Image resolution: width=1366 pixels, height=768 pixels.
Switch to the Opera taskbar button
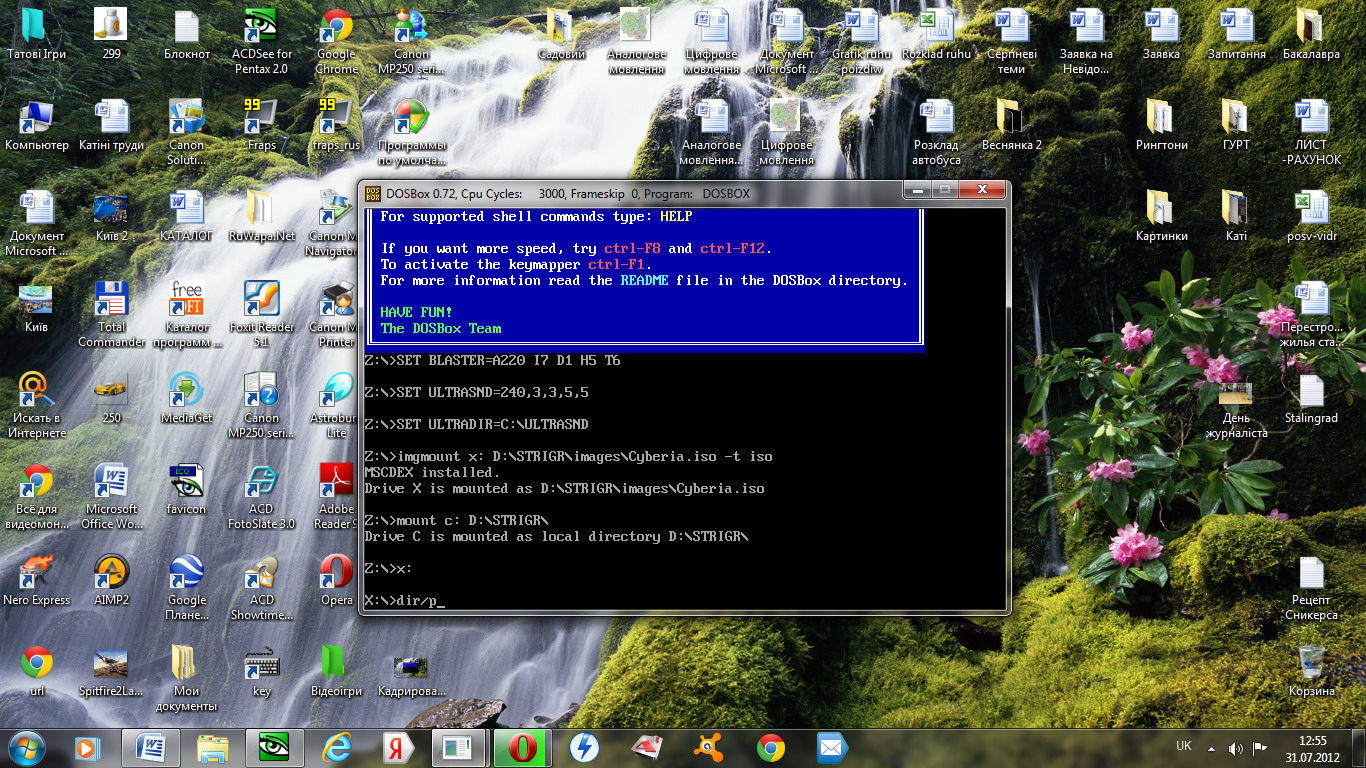pyautogui.click(x=522, y=747)
